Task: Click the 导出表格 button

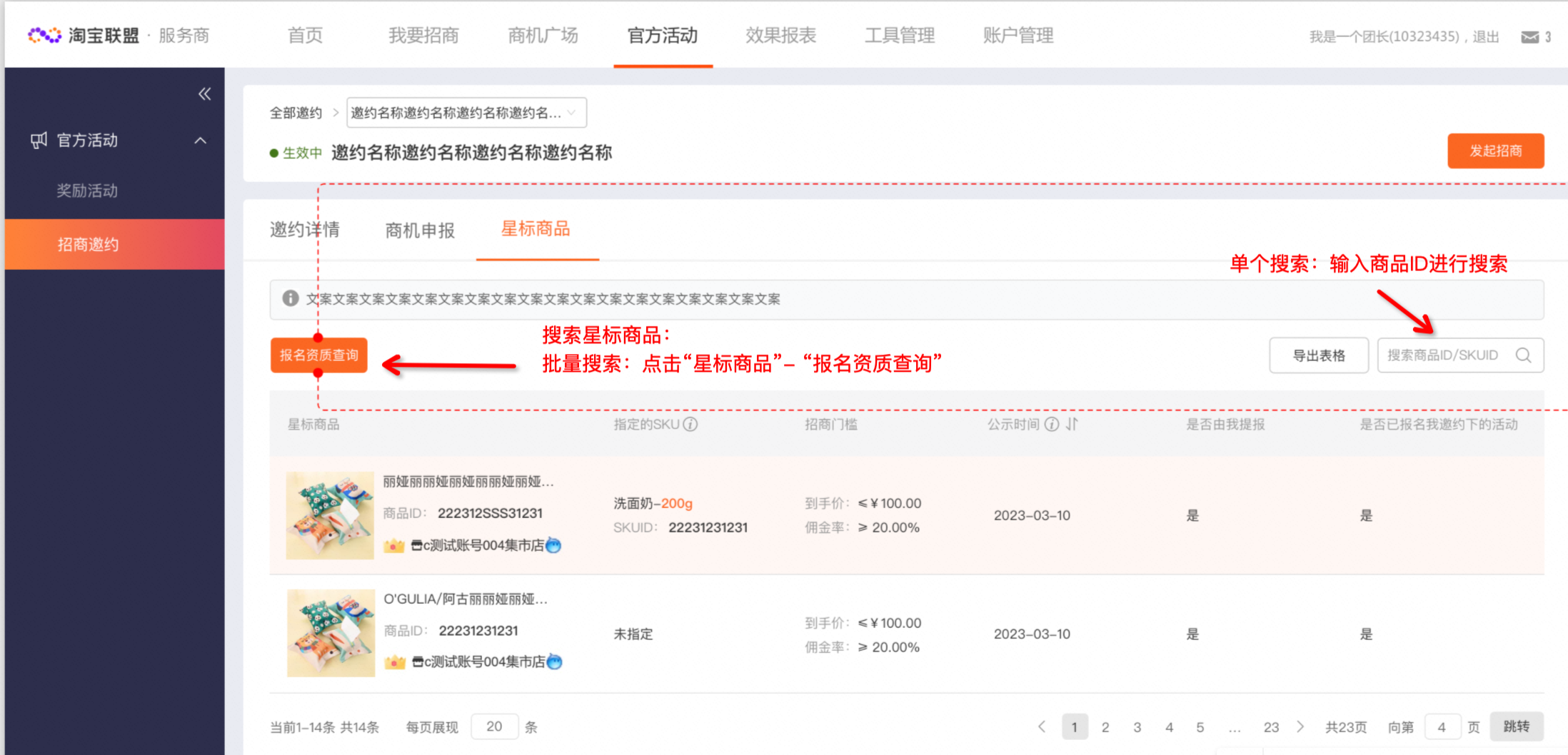Action: [x=1319, y=355]
